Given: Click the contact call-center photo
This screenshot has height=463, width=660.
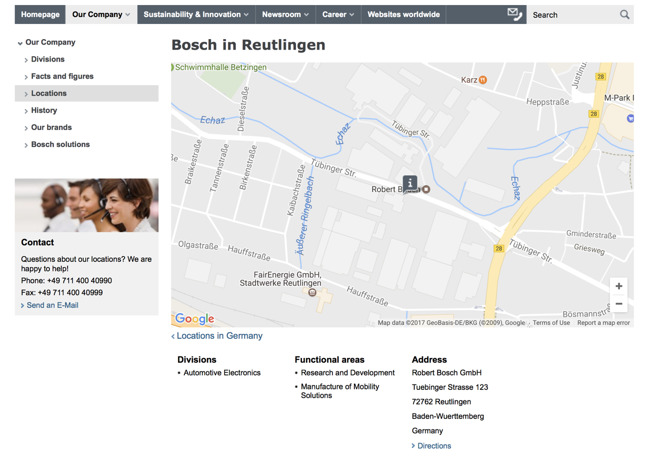Looking at the screenshot, I should pyautogui.click(x=86, y=205).
